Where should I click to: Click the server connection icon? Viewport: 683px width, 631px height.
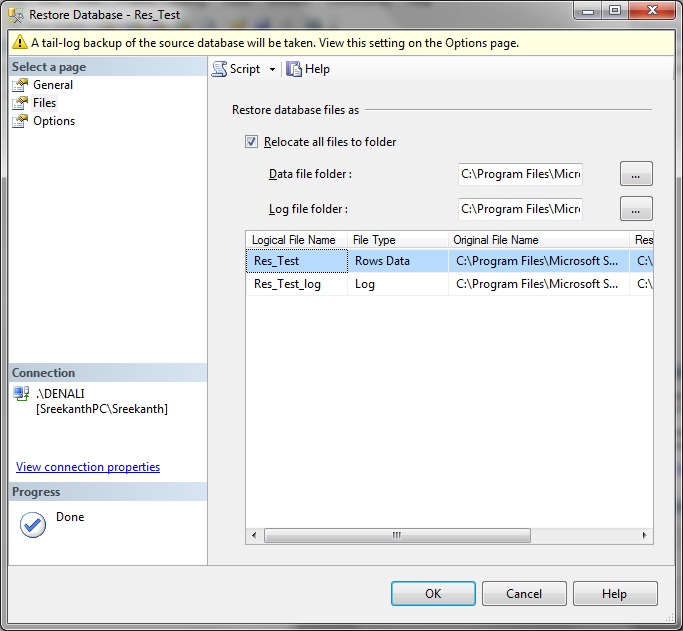pos(21,394)
